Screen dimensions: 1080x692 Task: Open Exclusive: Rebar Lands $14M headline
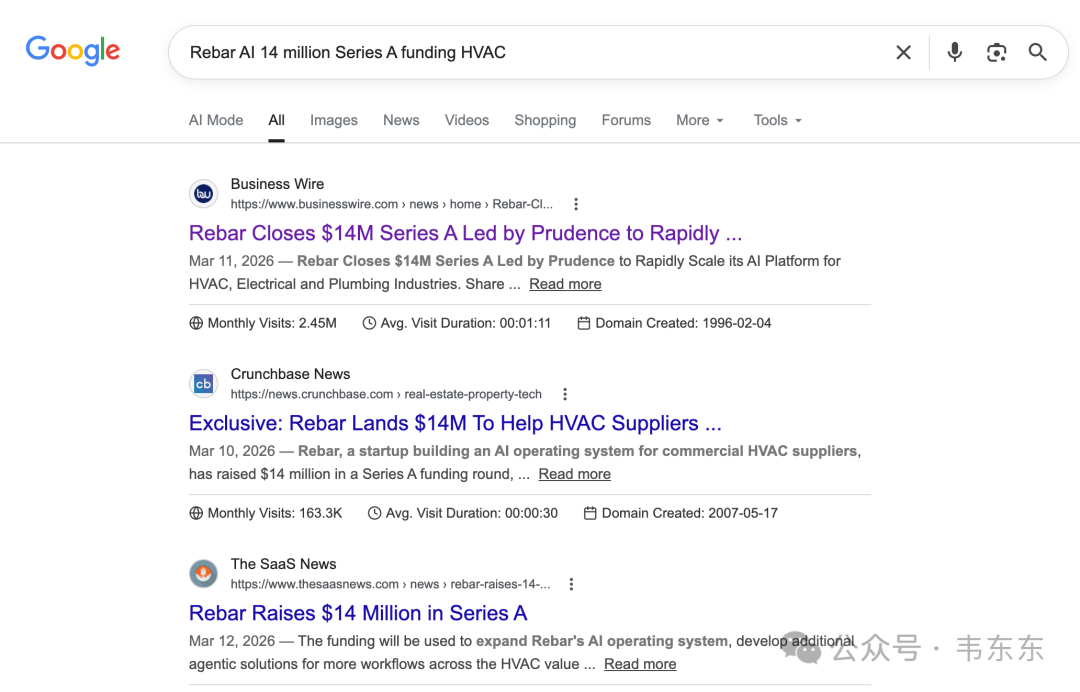[x=455, y=423]
